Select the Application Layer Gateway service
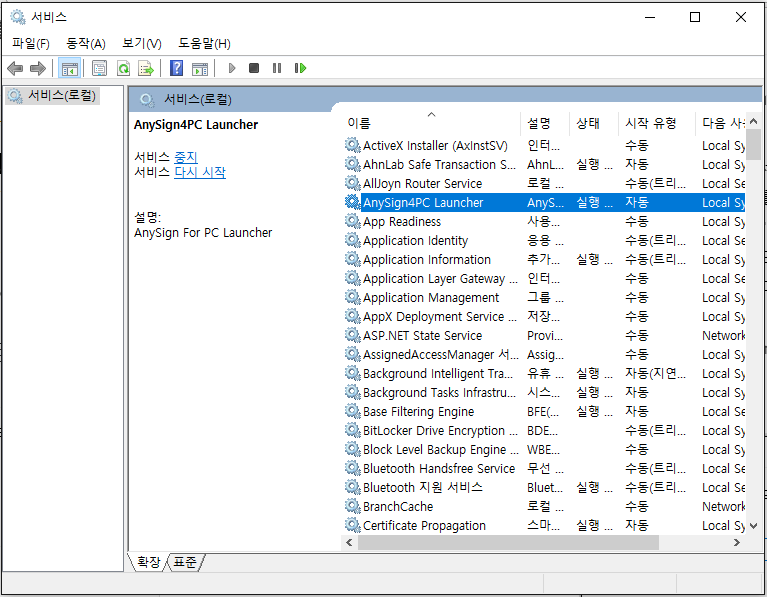 [x=544, y=278]
